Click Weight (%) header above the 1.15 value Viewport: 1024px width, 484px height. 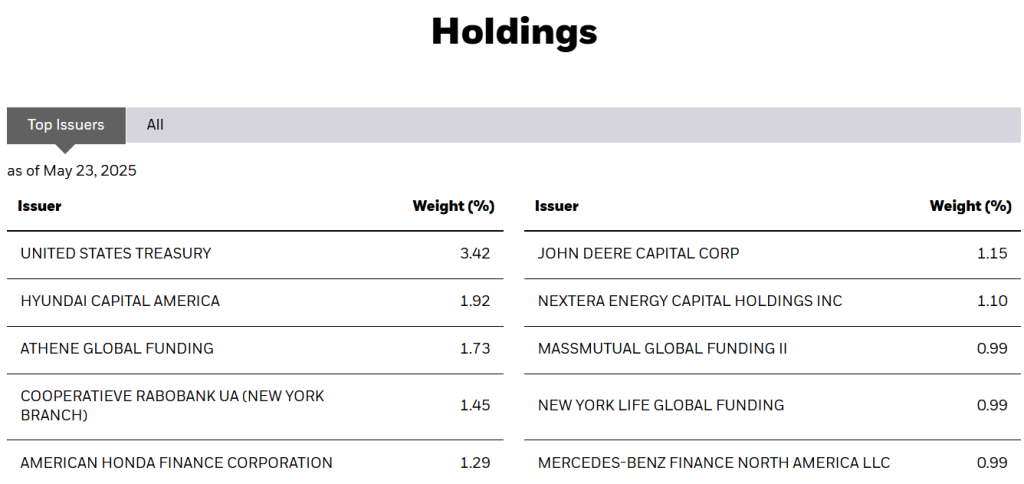[970, 206]
